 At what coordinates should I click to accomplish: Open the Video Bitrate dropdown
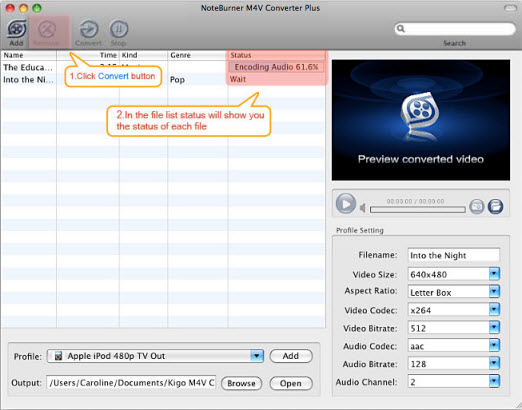point(454,328)
